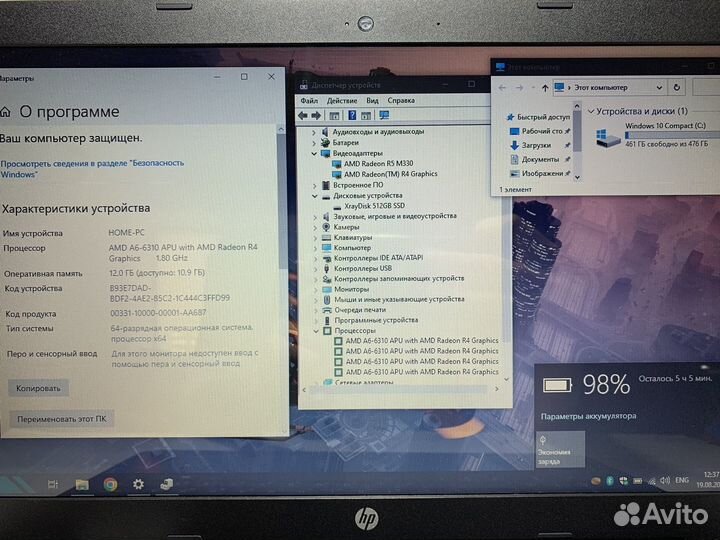Expand the Батареи node
The width and height of the screenshot is (720, 540).
(x=314, y=143)
